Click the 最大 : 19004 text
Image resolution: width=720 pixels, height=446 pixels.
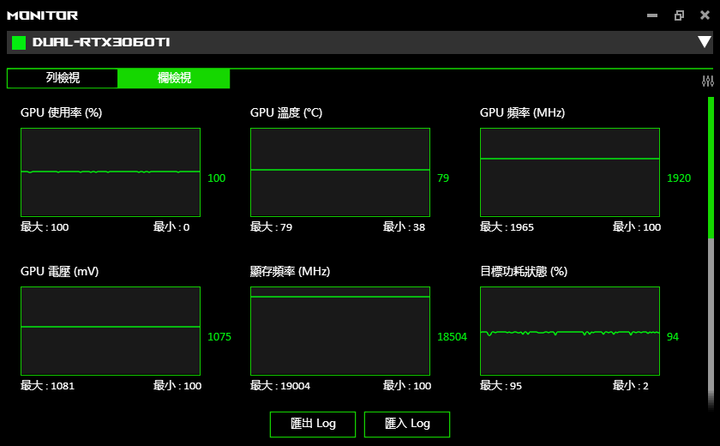point(280,386)
